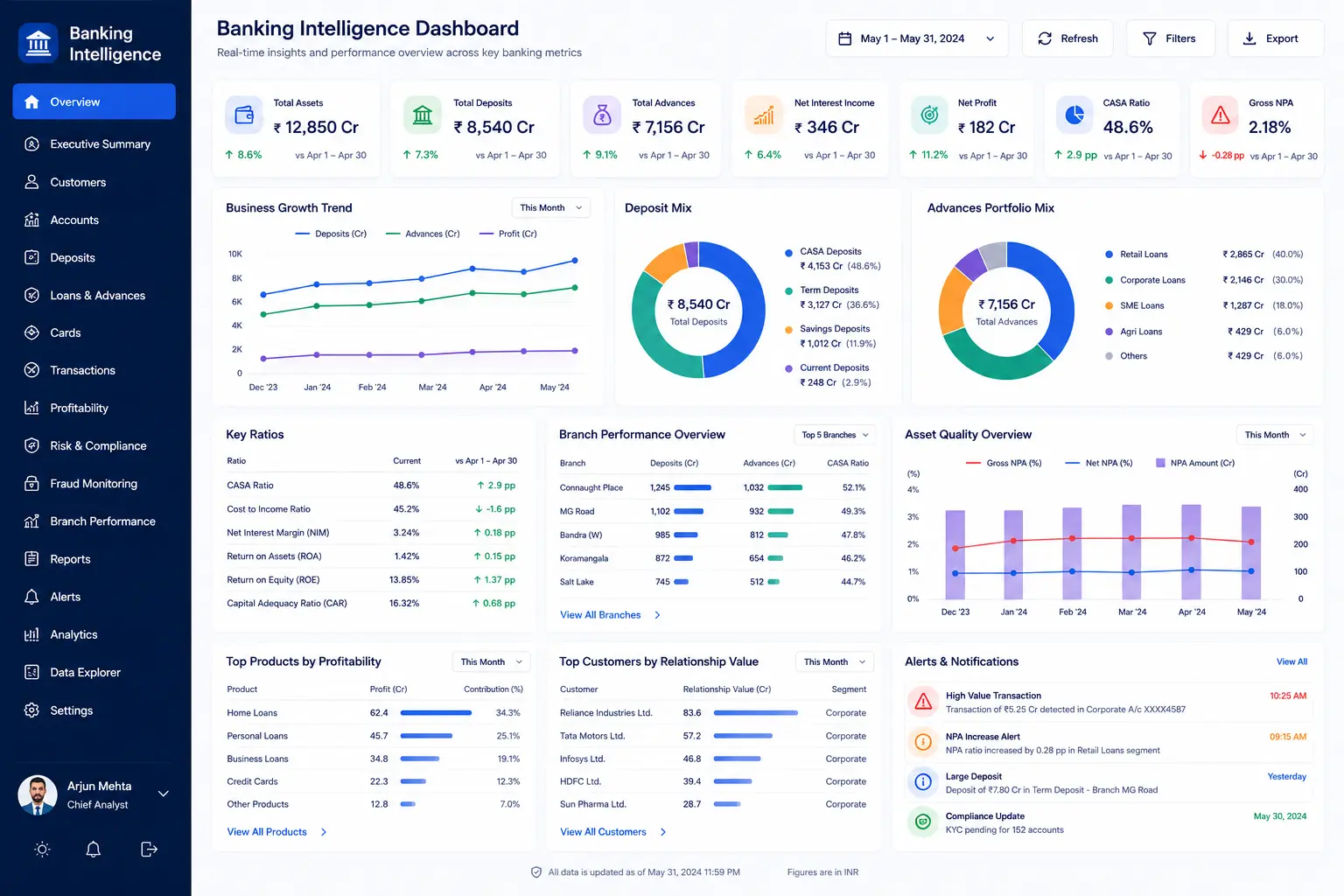Toggle Net NPA (%) legend series
This screenshot has height=896, width=1344.
(x=1099, y=463)
